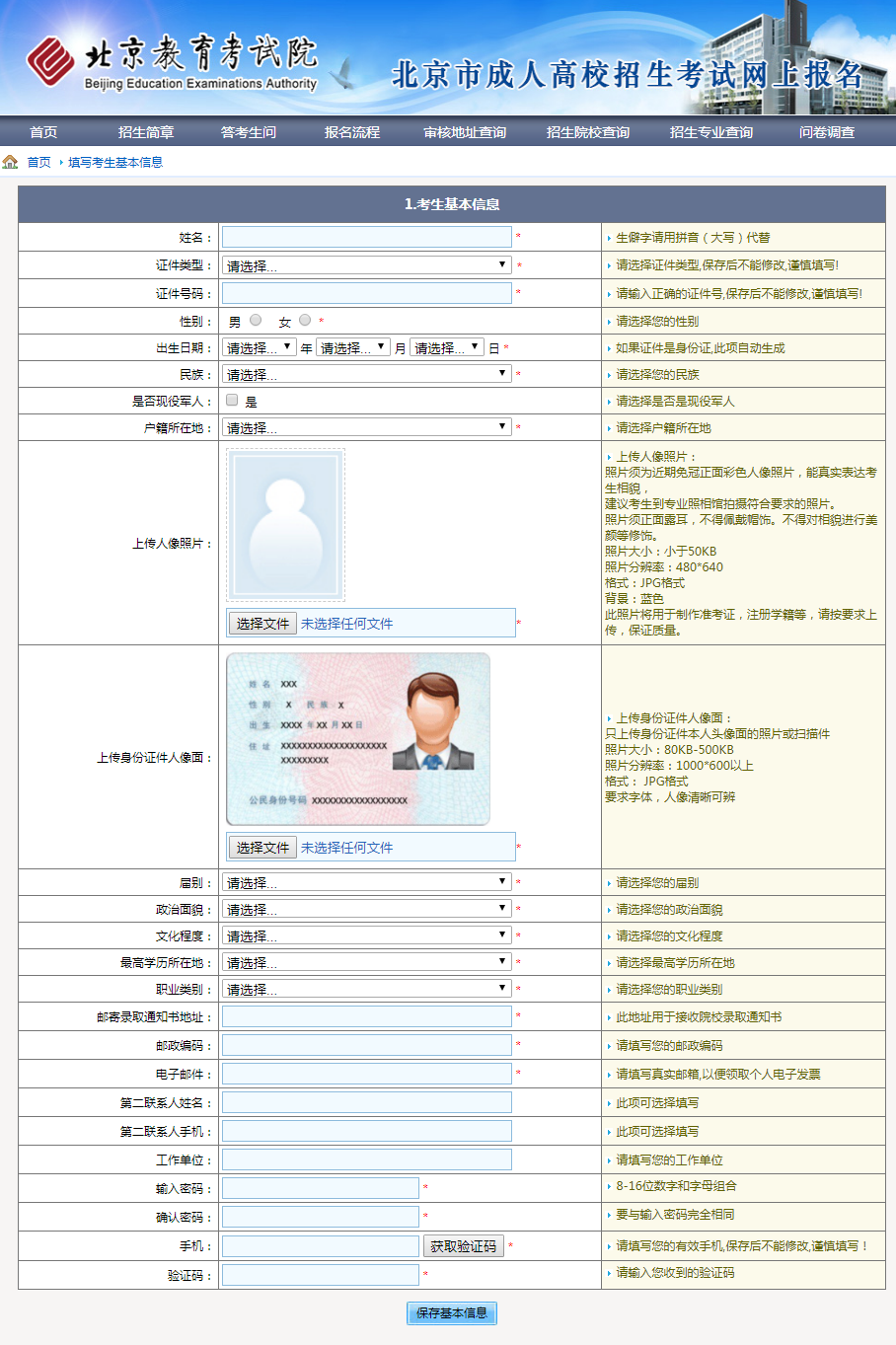Screen dimensions: 896x1345
Task: Click the Beijing Education Examinations Authority logo
Action: point(172,62)
